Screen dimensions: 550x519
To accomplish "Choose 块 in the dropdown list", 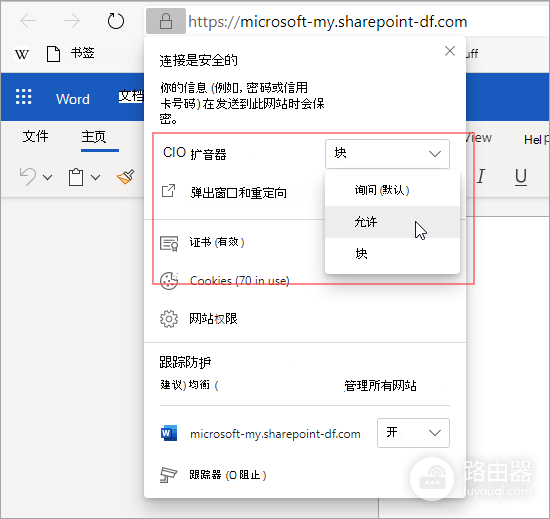I will (392, 254).
